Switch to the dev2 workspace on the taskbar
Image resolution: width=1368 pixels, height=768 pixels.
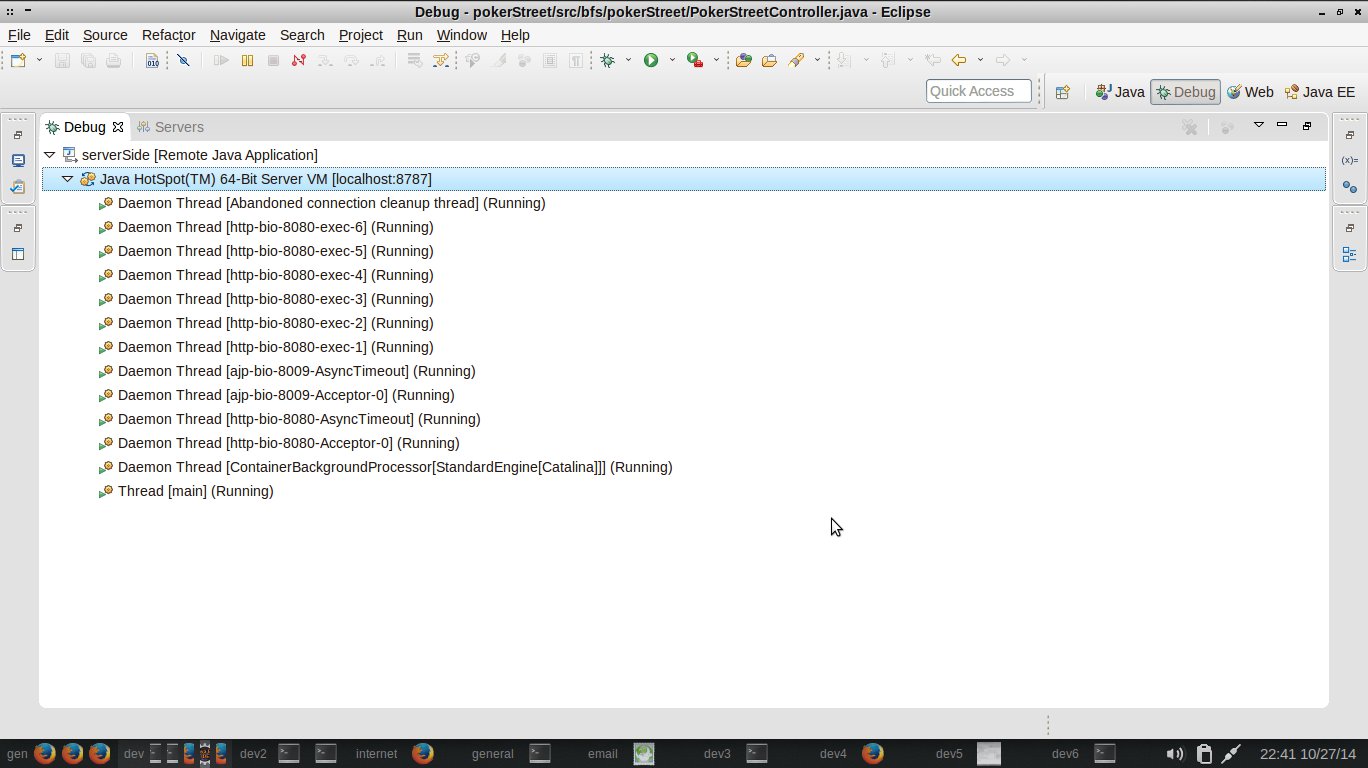(253, 753)
